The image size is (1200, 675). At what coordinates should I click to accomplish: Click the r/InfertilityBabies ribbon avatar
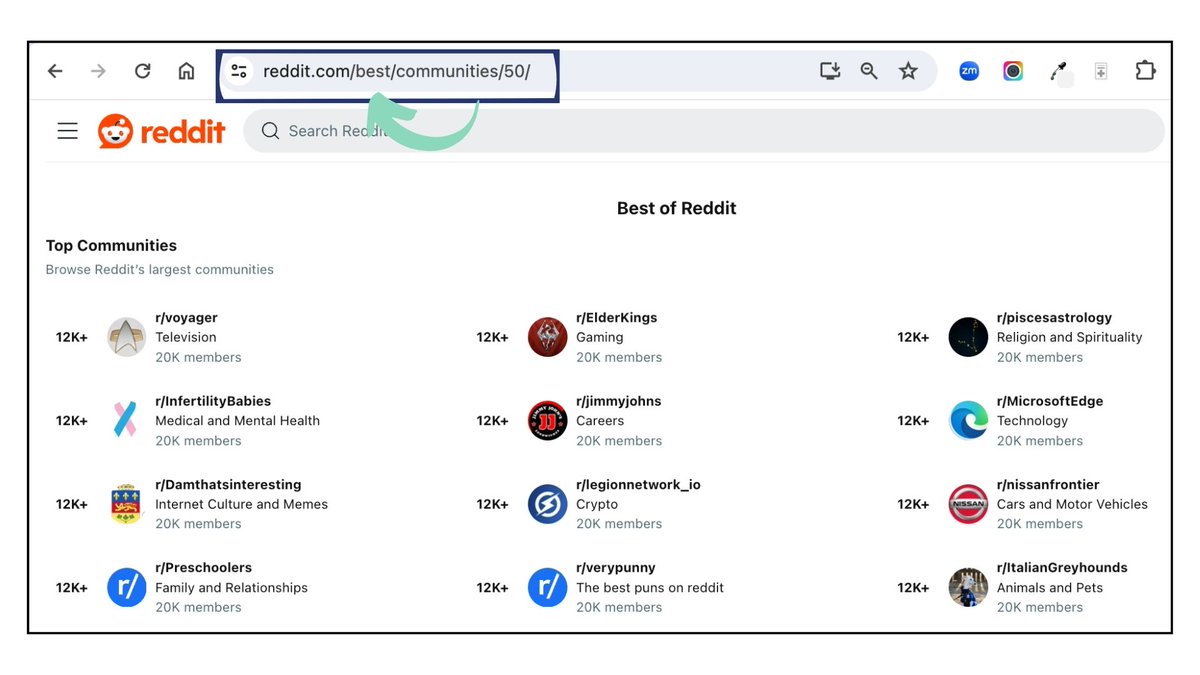(x=127, y=421)
